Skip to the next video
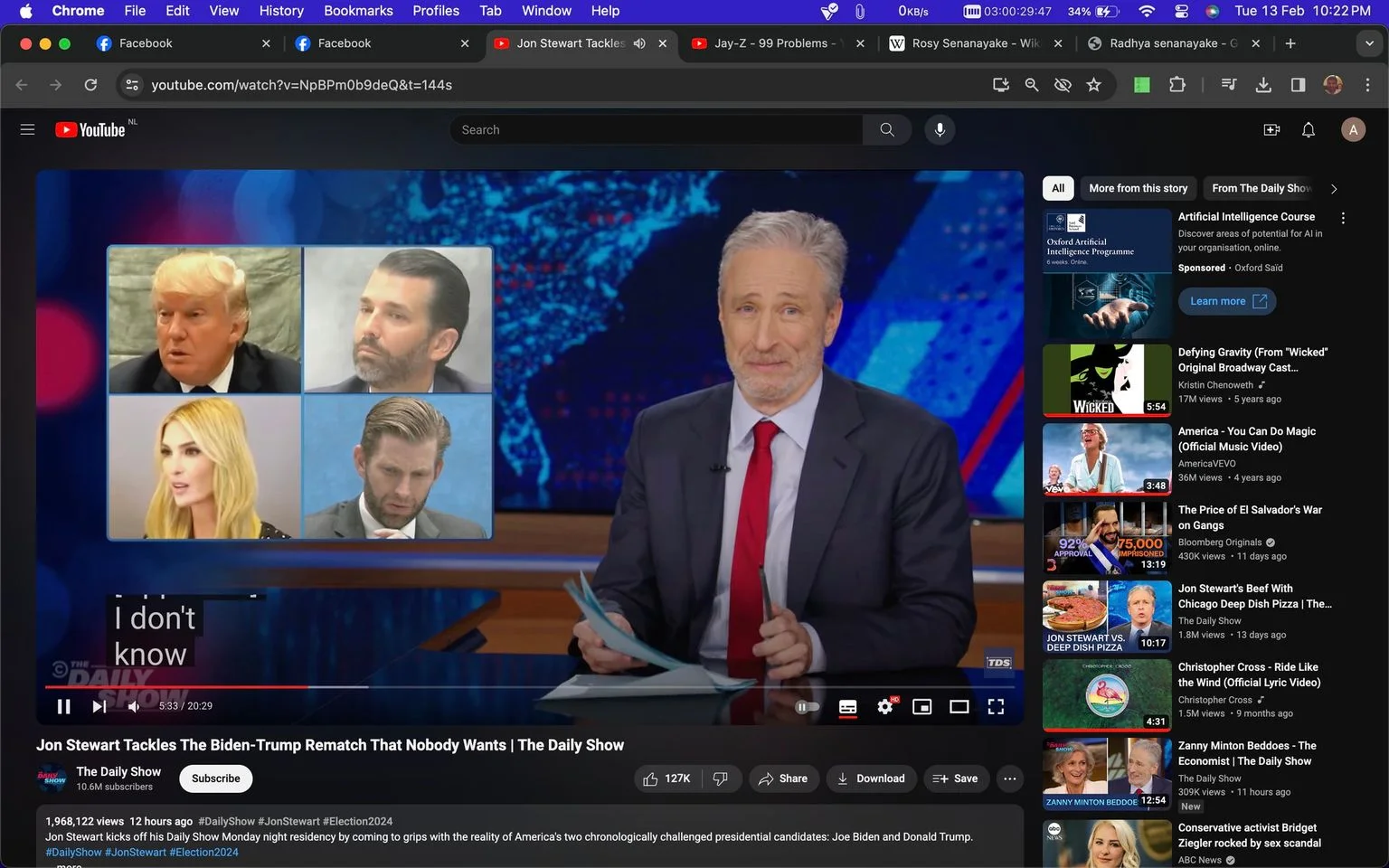Screen dimensions: 1389x868 99,706
